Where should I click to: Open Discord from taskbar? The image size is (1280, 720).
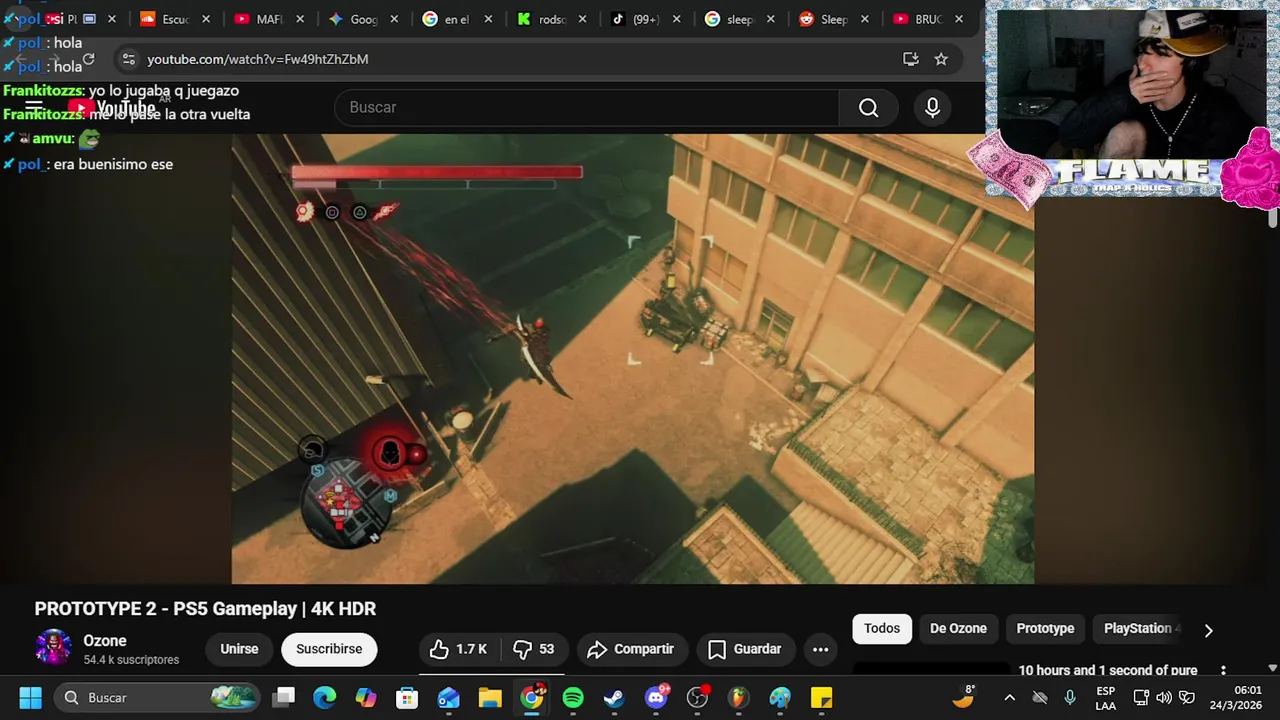(656, 697)
